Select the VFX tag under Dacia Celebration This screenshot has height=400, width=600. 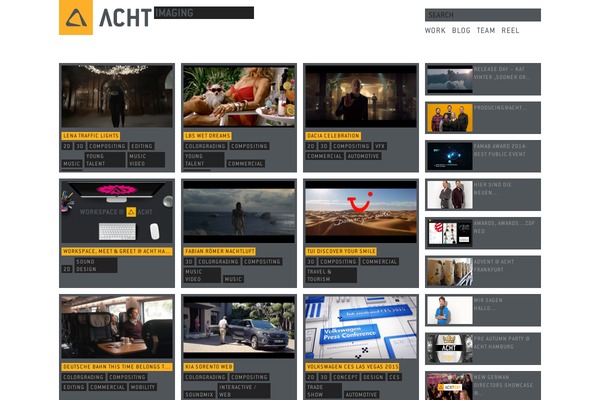click(x=380, y=146)
